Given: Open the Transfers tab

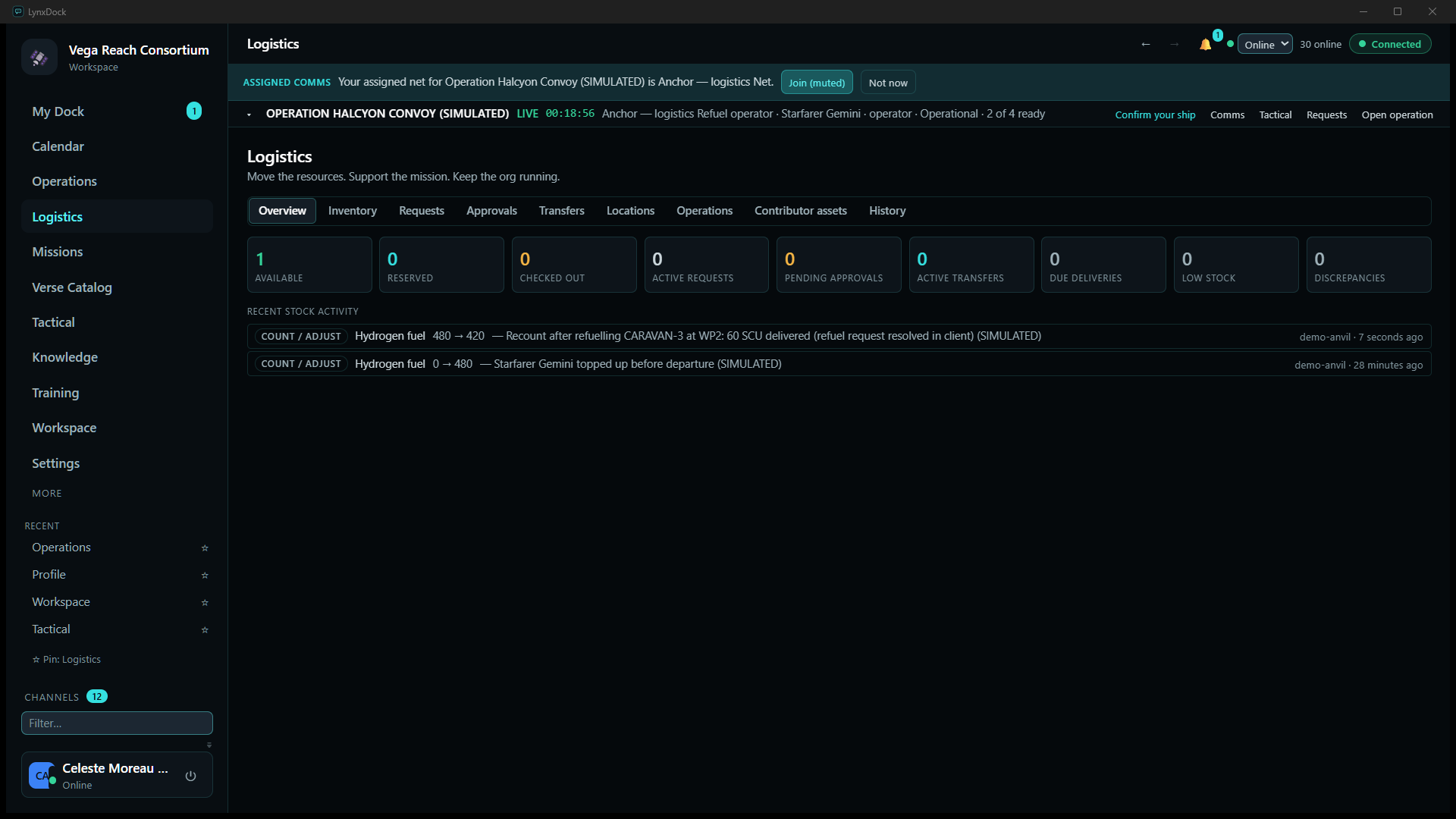Looking at the screenshot, I should (x=562, y=211).
